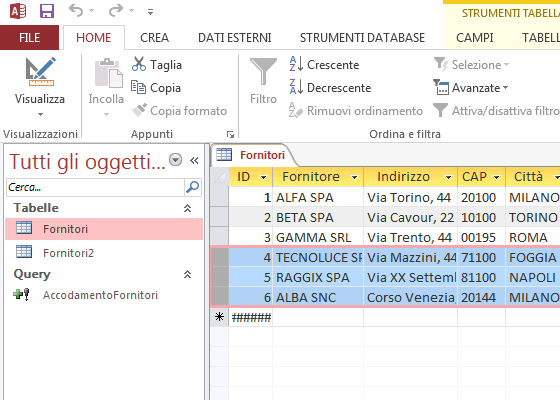The width and height of the screenshot is (560, 400).
Task: Click the CAP value 71100
Action: click(x=481, y=258)
